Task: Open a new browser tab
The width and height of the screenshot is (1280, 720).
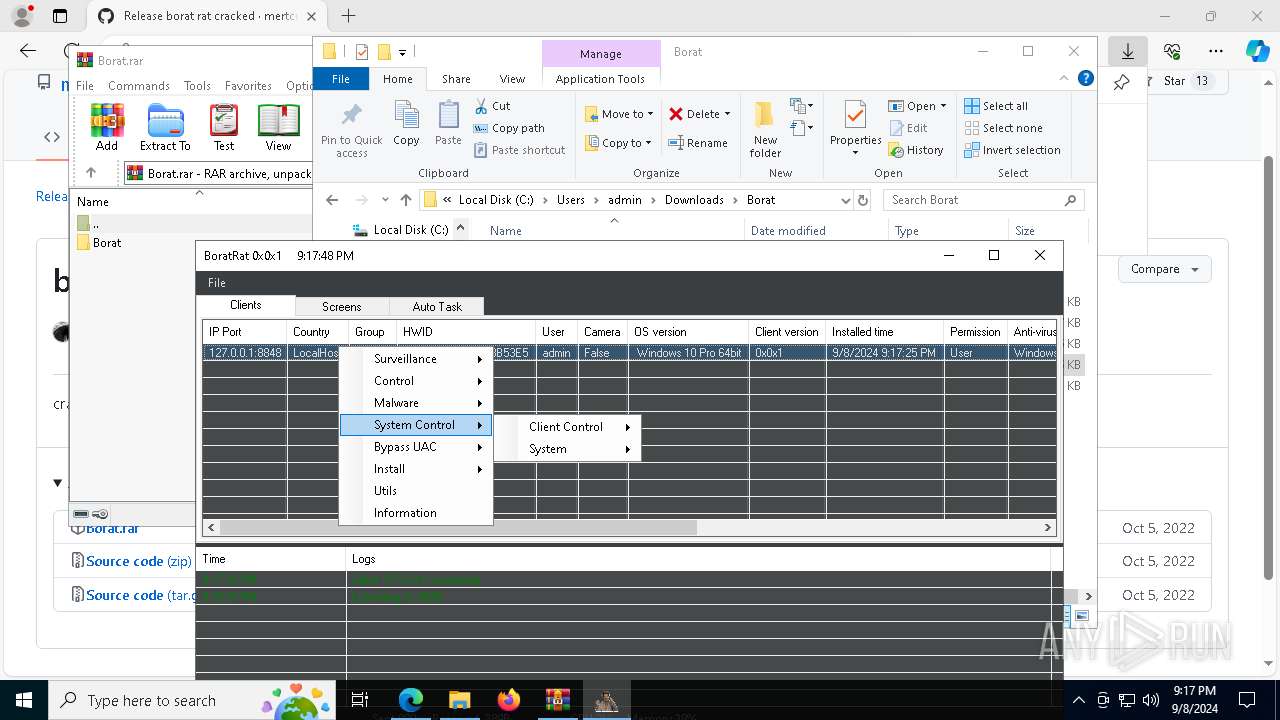Action: [348, 16]
